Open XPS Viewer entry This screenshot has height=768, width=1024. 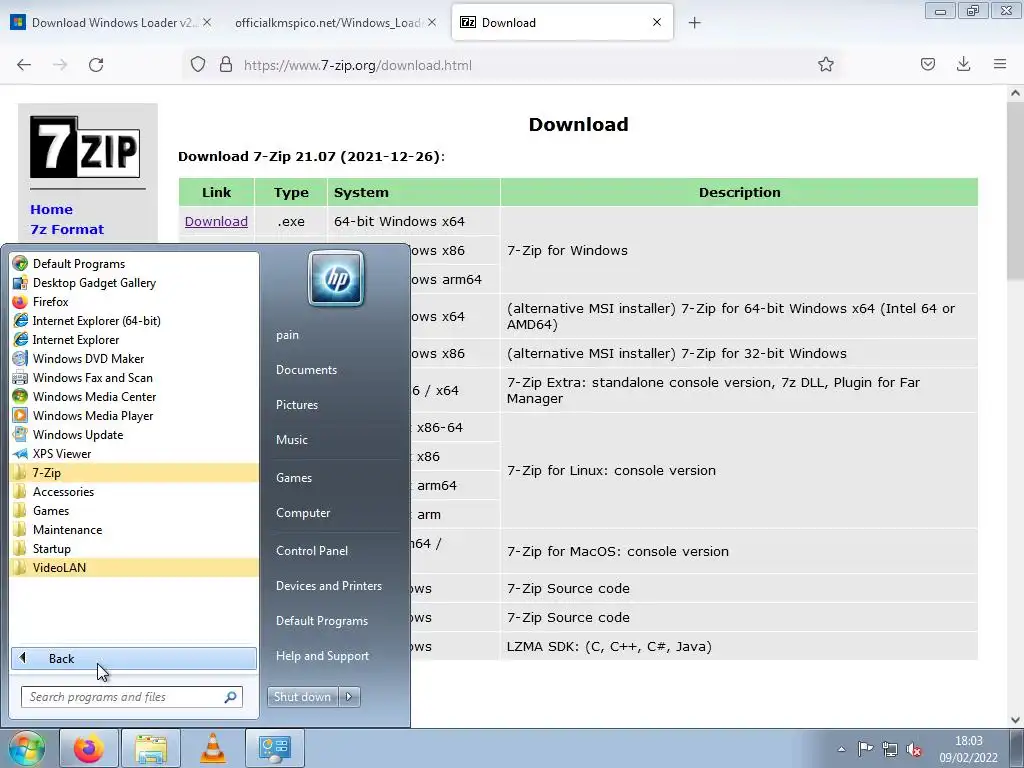(x=134, y=453)
